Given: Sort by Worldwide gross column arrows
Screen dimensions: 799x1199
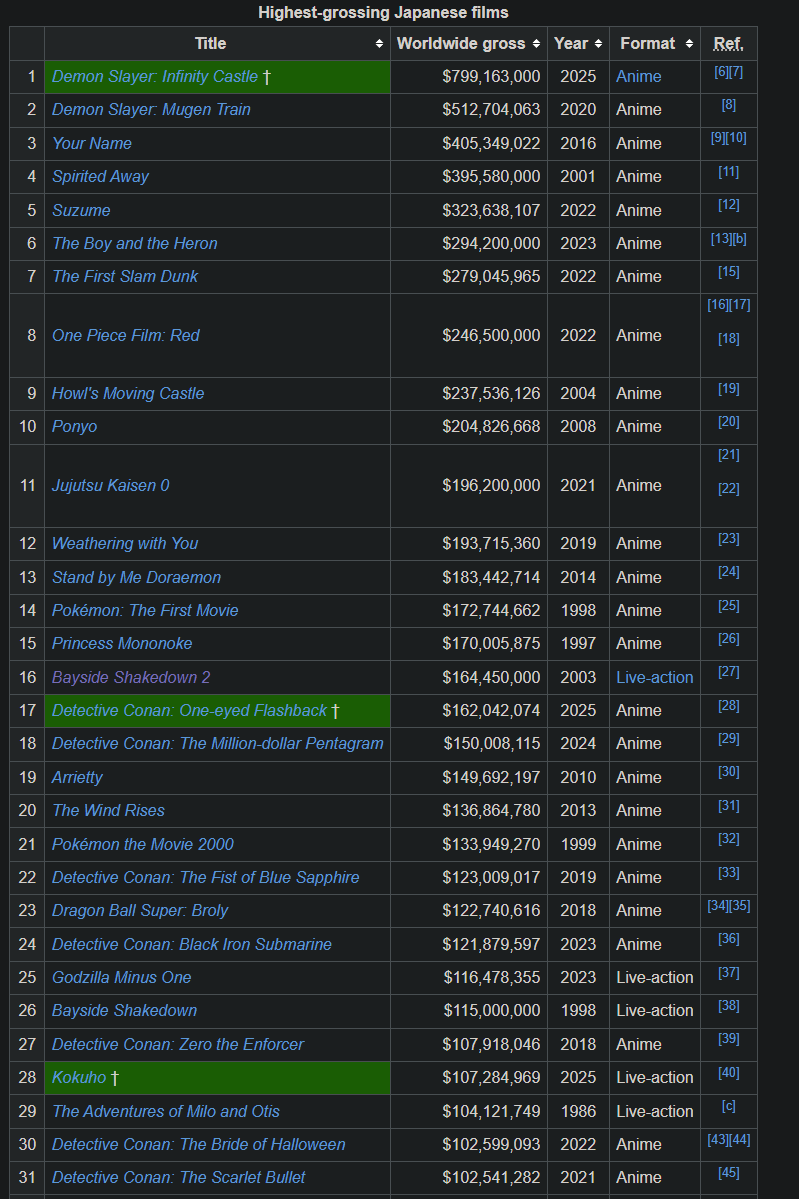Looking at the screenshot, I should 537,44.
